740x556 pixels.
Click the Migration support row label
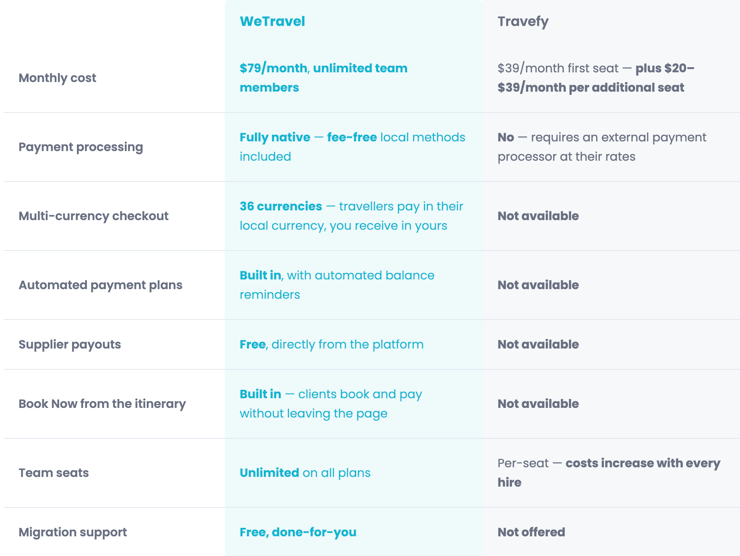72,532
